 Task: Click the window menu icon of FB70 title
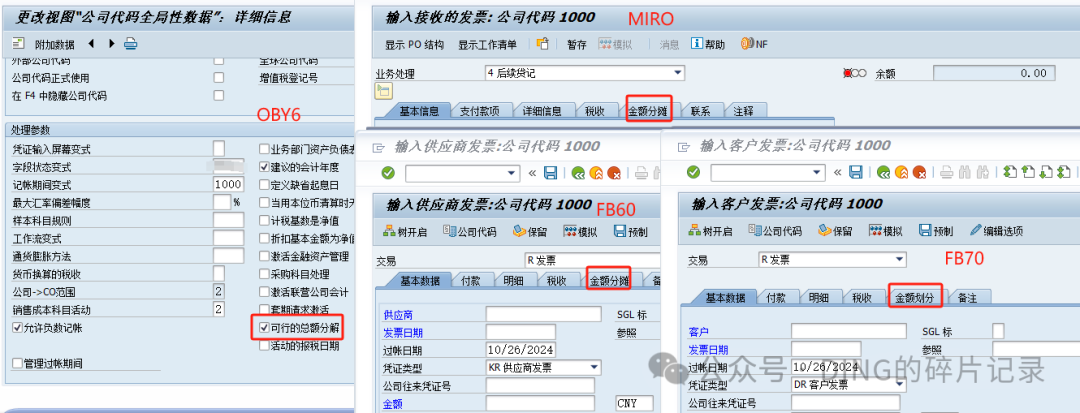click(x=684, y=147)
